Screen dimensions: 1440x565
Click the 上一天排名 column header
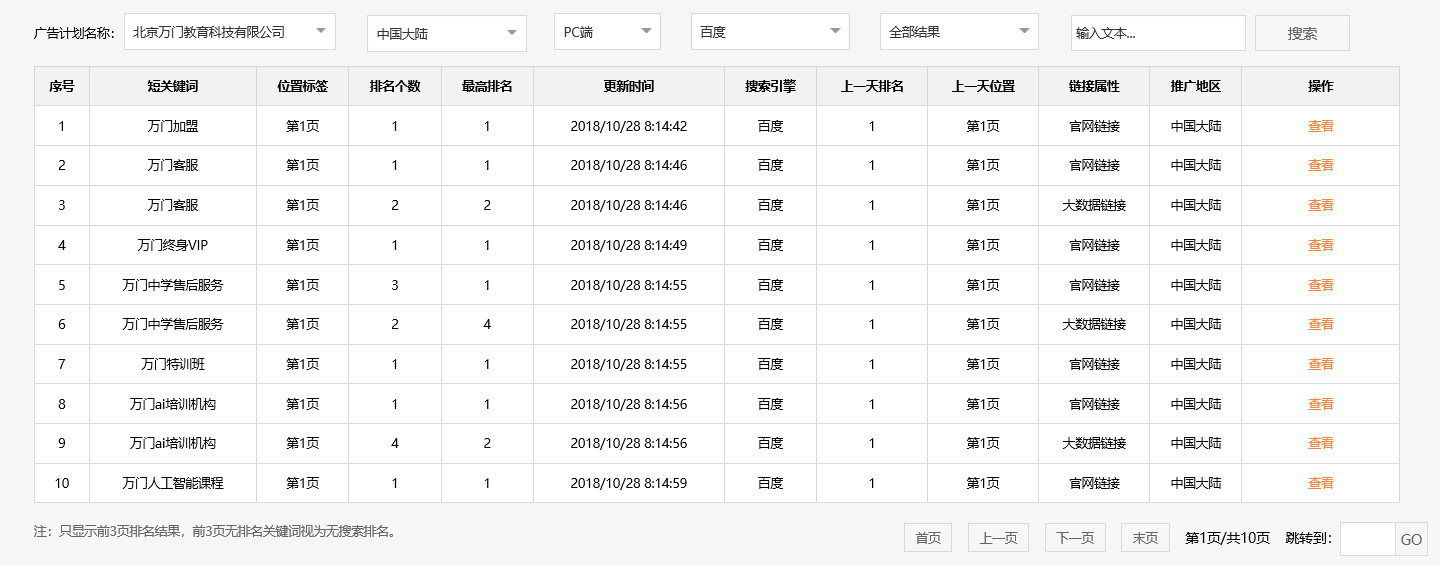(872, 86)
